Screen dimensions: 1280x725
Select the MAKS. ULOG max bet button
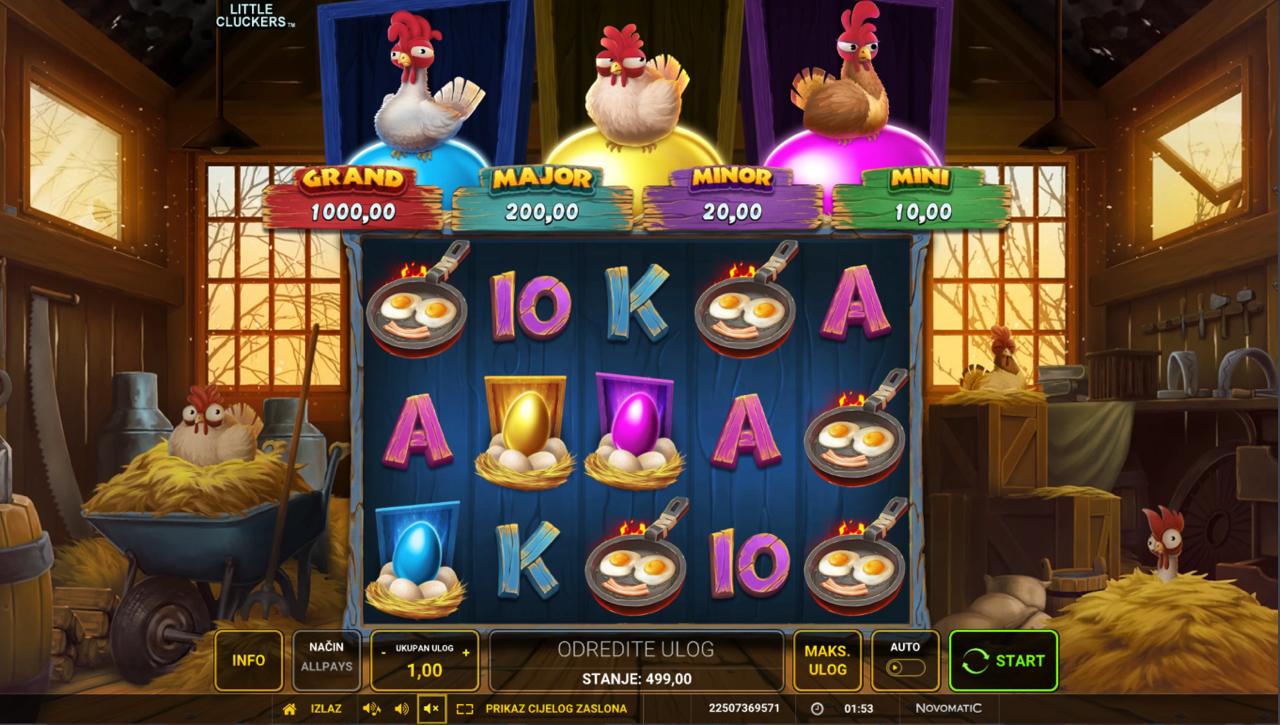point(827,660)
